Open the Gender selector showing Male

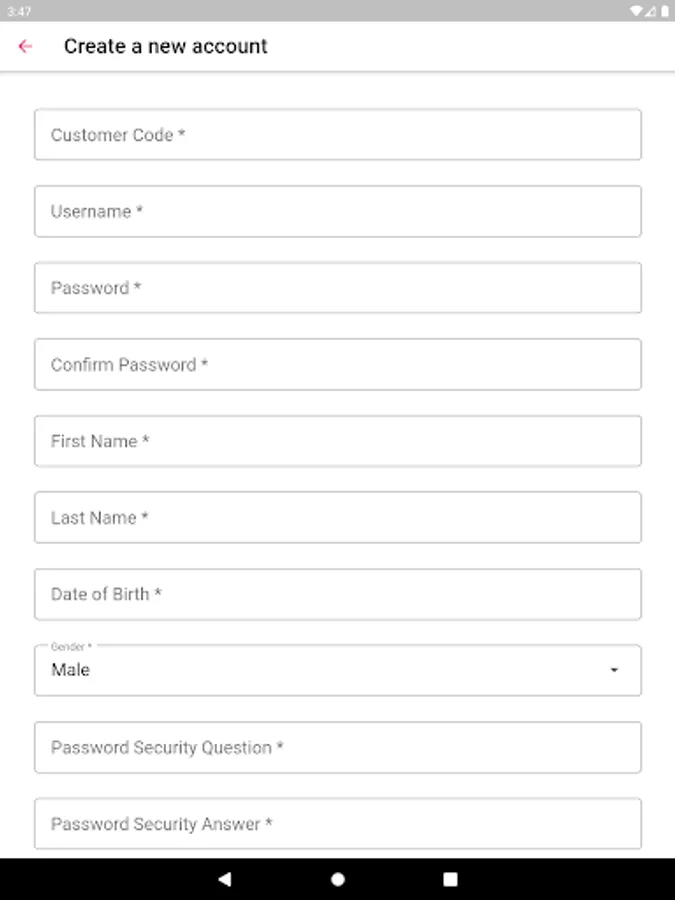coord(320,670)
